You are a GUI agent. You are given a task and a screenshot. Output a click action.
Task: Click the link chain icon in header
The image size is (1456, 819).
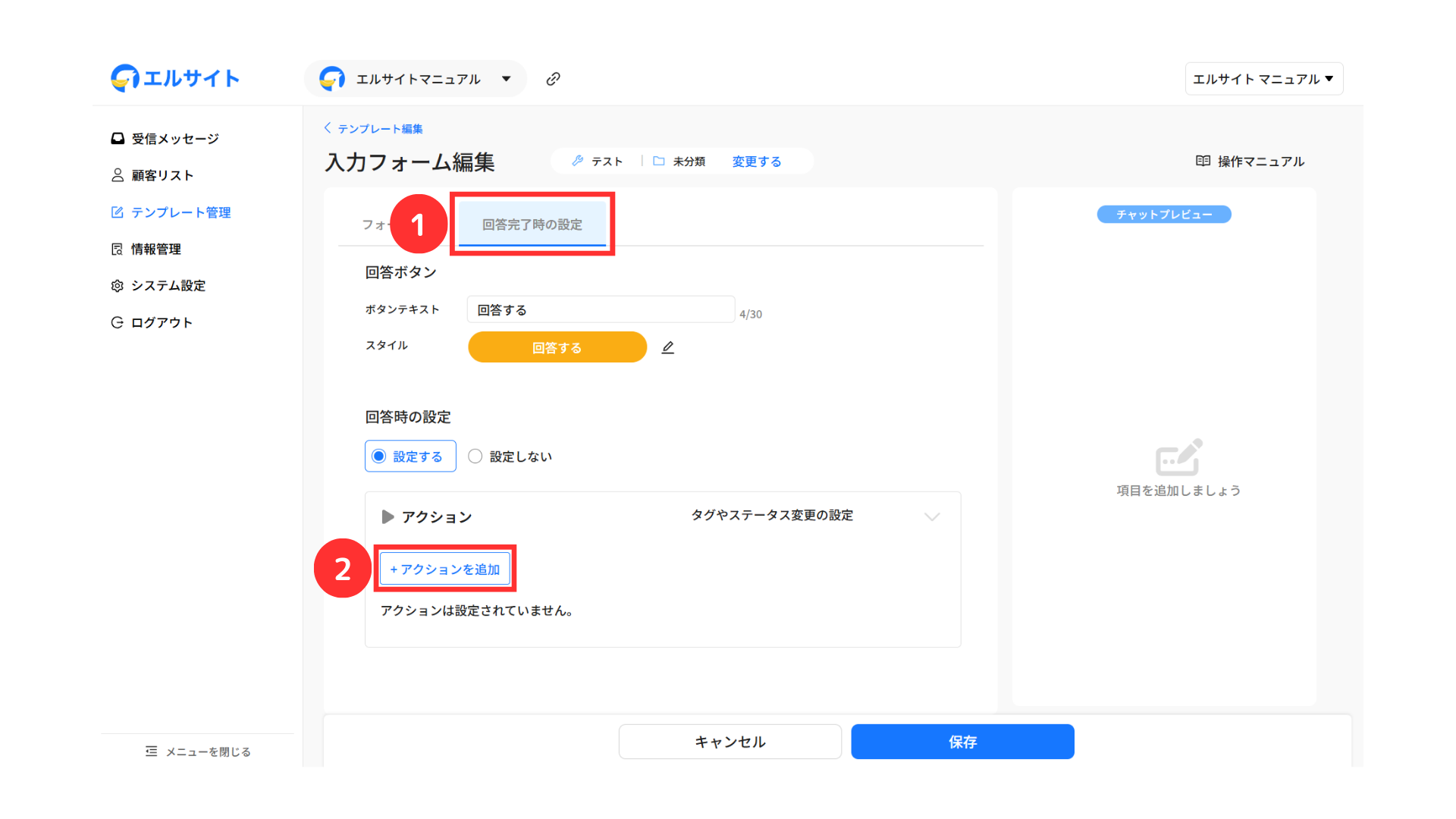pos(553,79)
